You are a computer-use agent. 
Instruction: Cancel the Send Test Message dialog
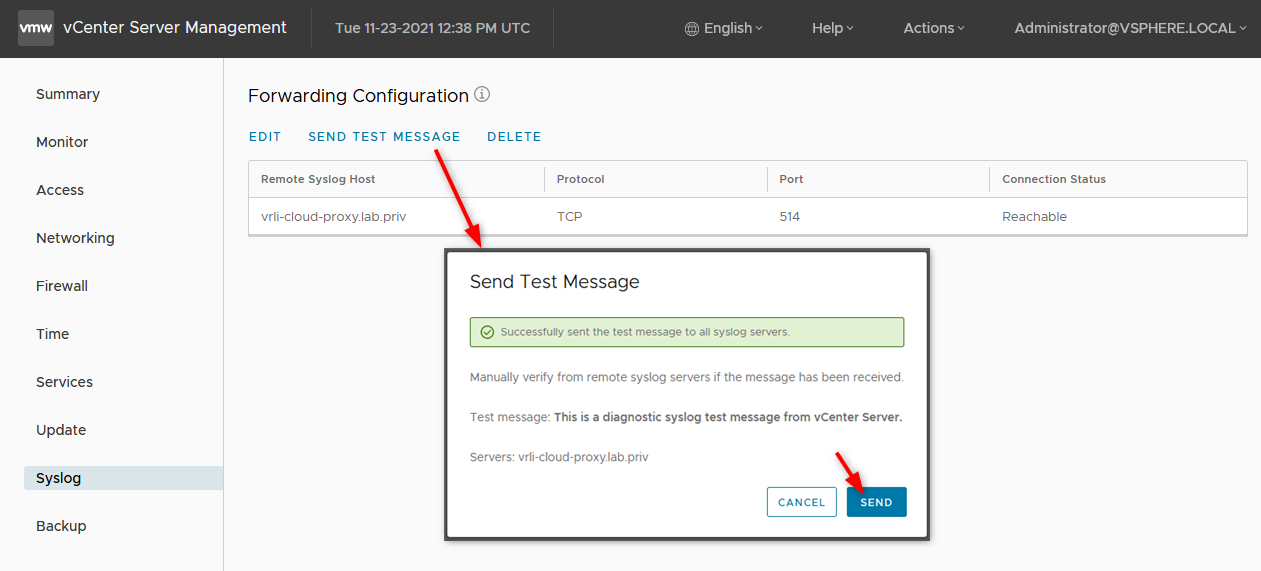pyautogui.click(x=801, y=502)
